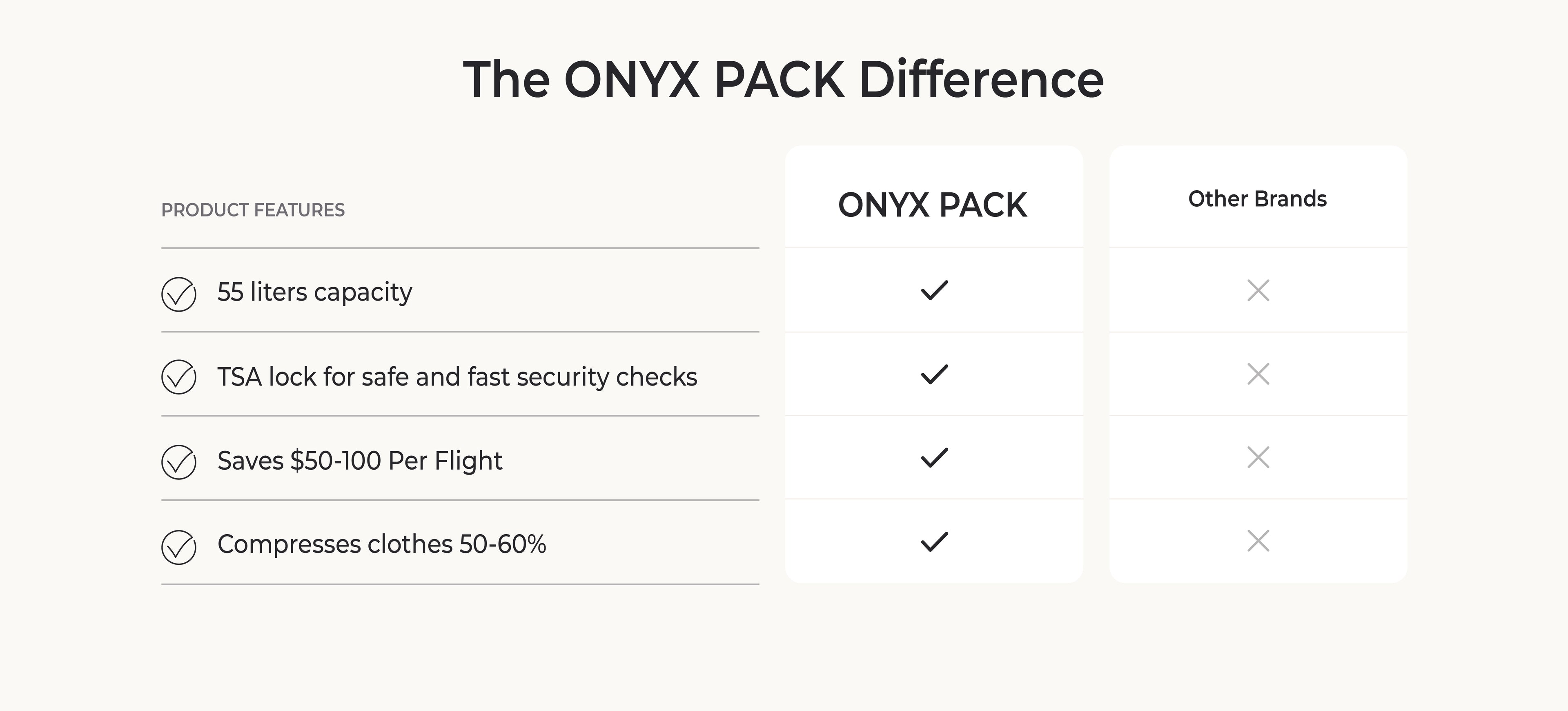Click Other Brands X for Saves $50-100 row
Screen dimensions: 1568x711
[1258, 458]
